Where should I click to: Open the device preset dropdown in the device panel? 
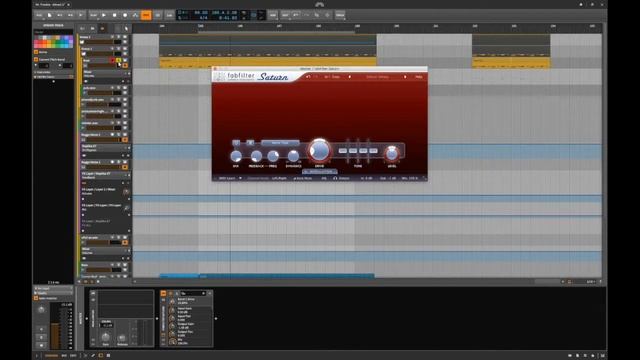pos(193,293)
